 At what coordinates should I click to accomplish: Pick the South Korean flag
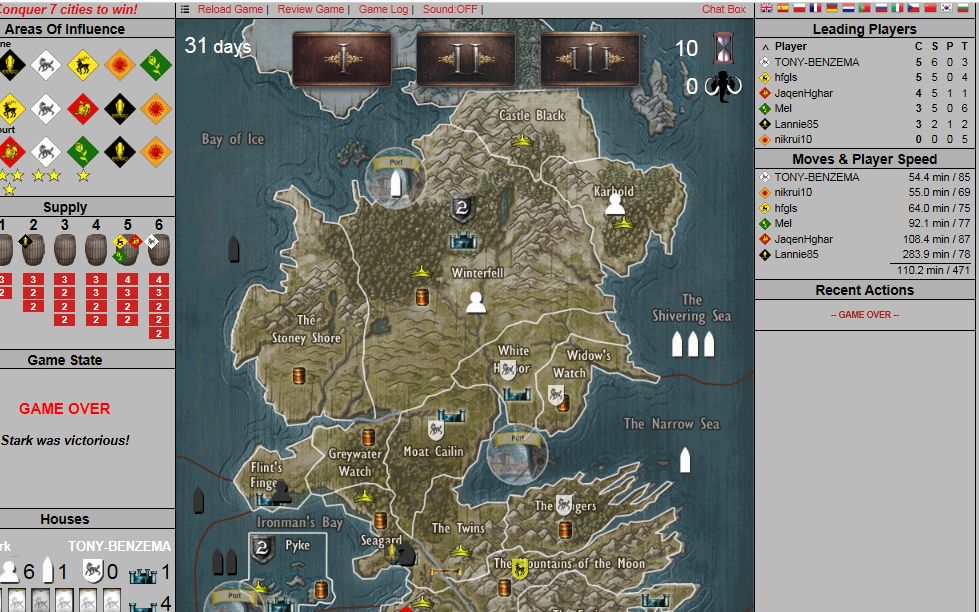click(x=947, y=8)
